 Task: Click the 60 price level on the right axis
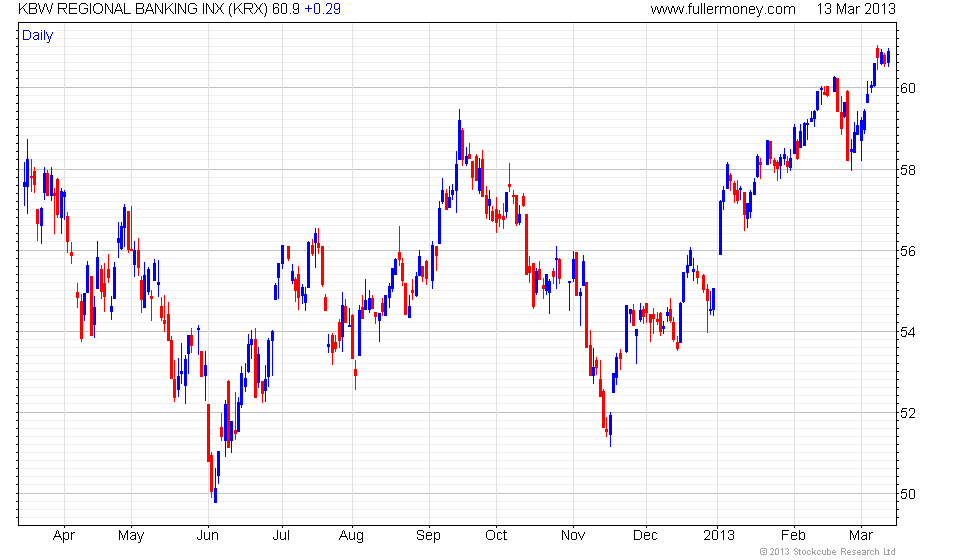tap(907, 88)
